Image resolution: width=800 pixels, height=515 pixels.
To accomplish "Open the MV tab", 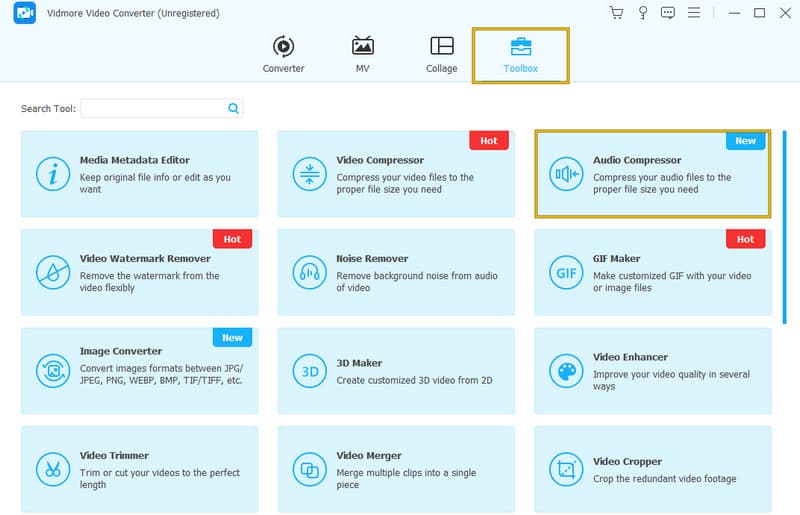I will (362, 54).
